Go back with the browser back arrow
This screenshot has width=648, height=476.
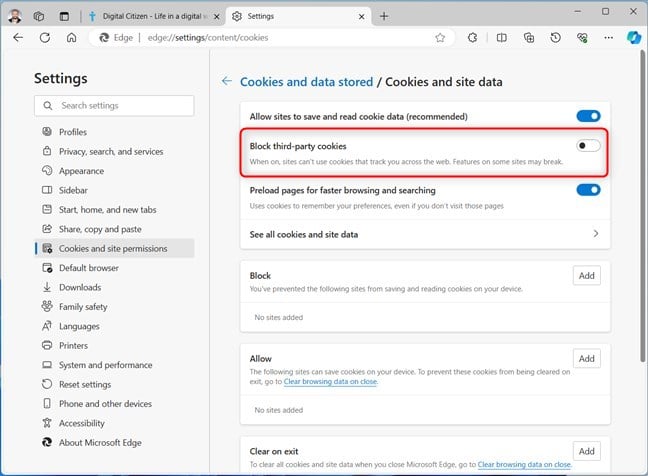[x=18, y=38]
